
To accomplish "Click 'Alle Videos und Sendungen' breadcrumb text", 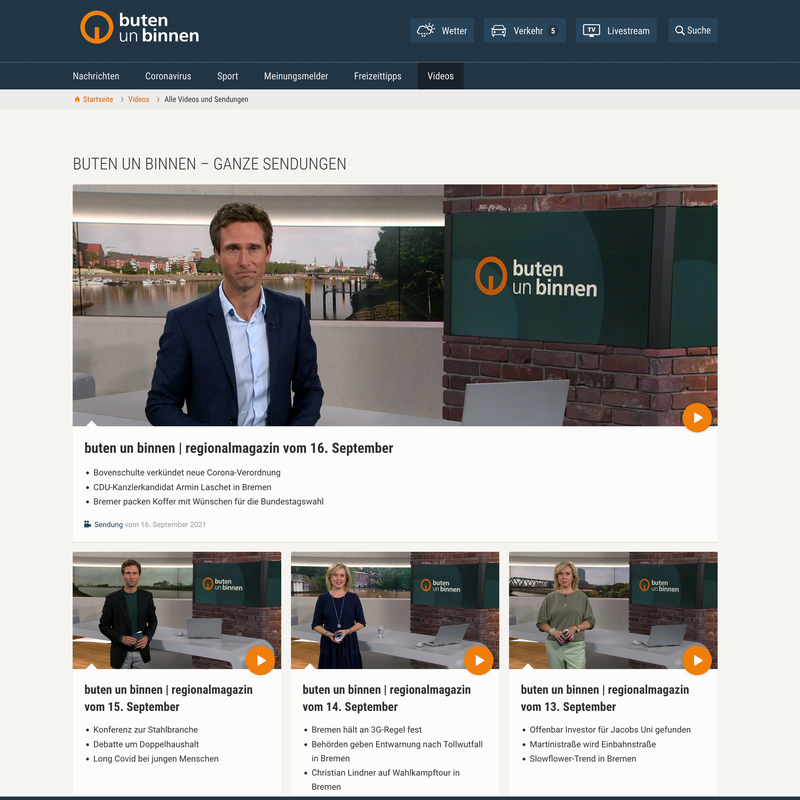I will point(206,99).
